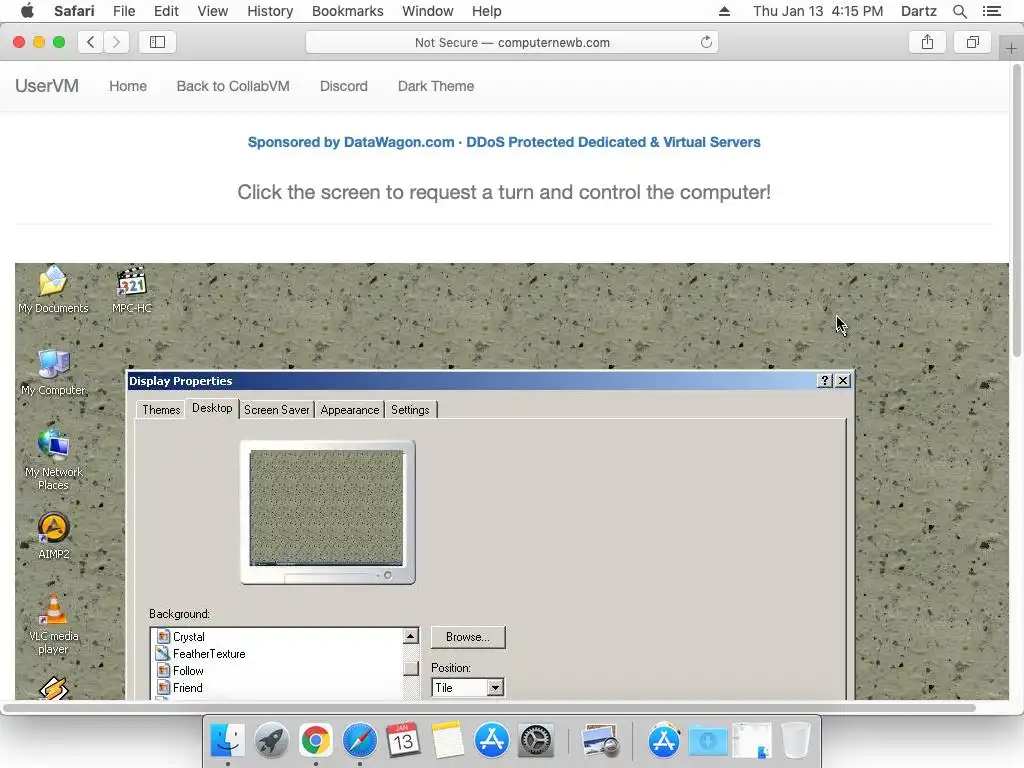This screenshot has width=1024, height=768.
Task: Select Friend in the Background list
Action: click(x=187, y=688)
